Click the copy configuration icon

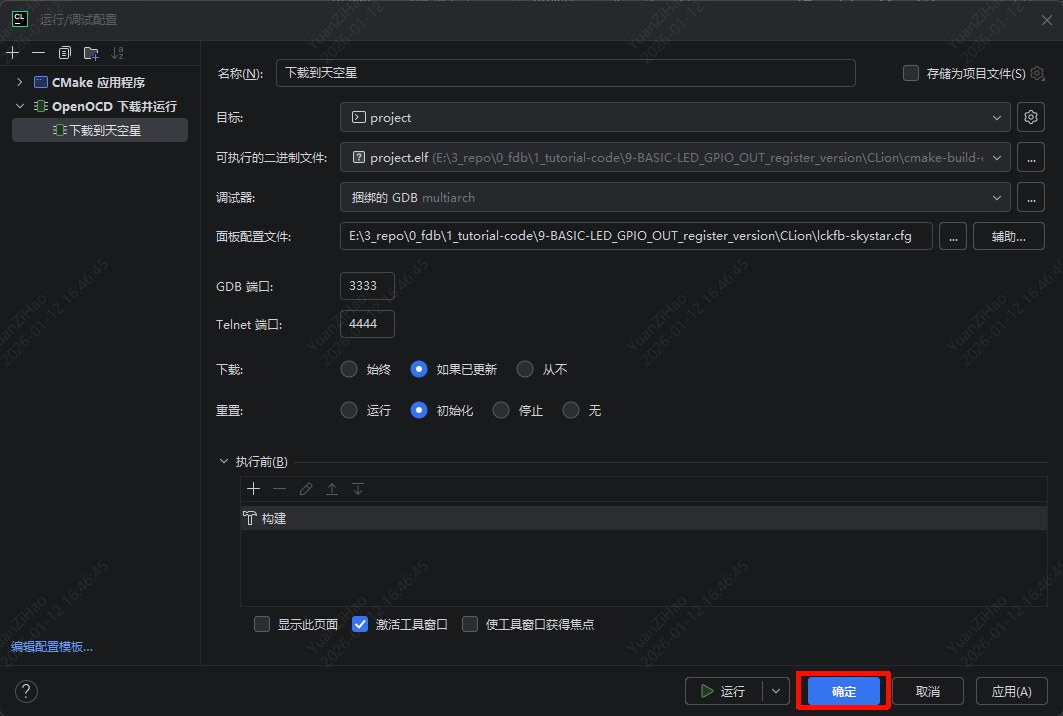pos(65,53)
